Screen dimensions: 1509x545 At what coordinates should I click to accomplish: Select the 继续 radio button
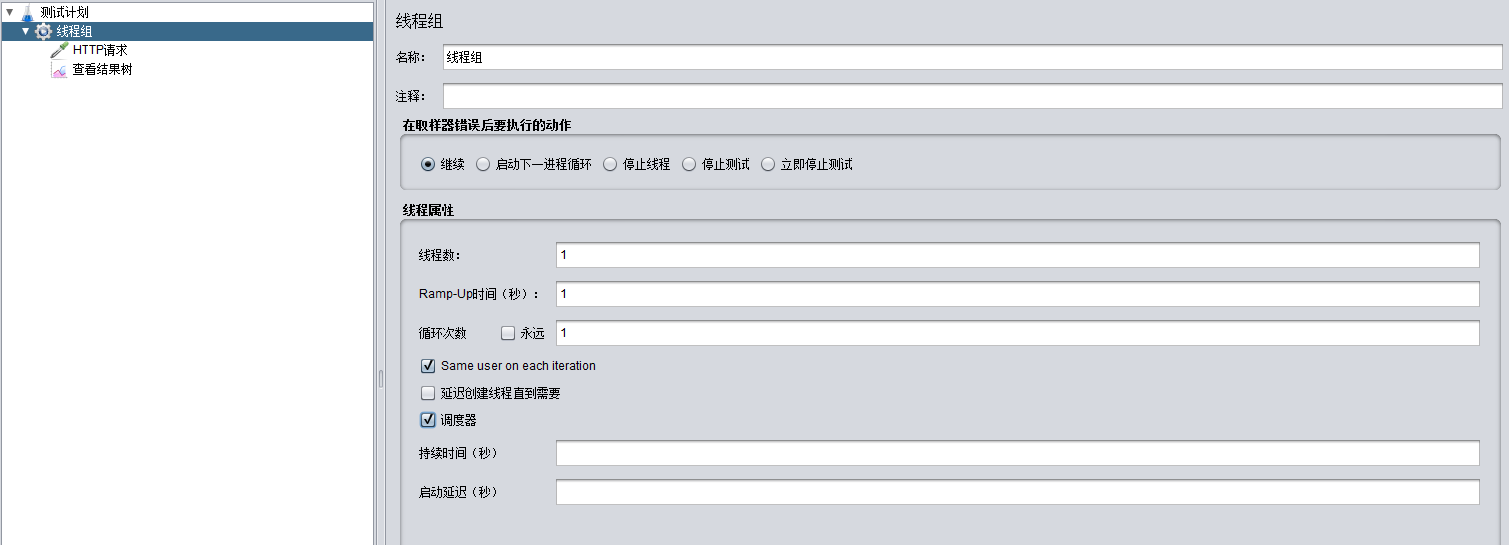[x=428, y=165]
